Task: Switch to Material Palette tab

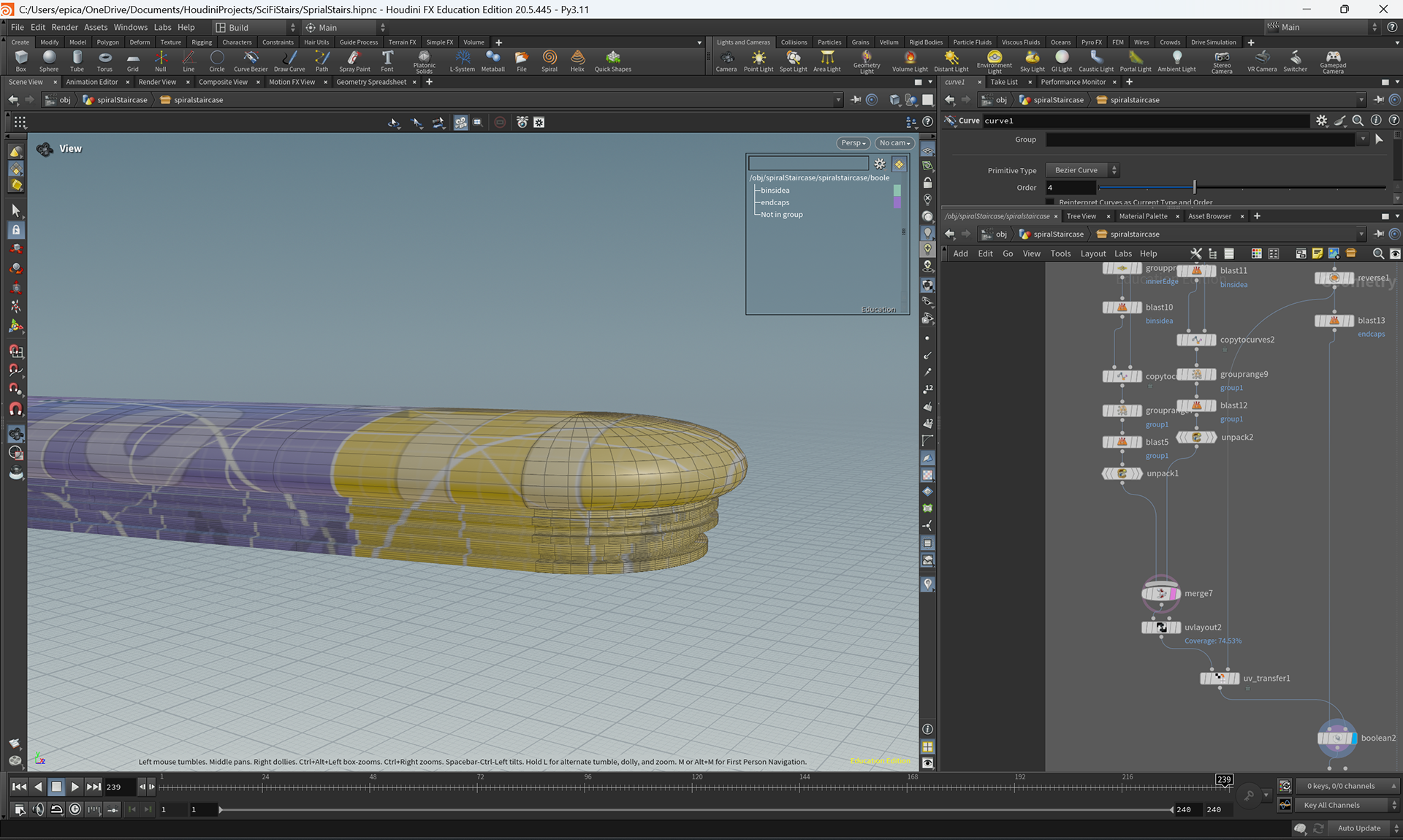Action: (x=1143, y=216)
